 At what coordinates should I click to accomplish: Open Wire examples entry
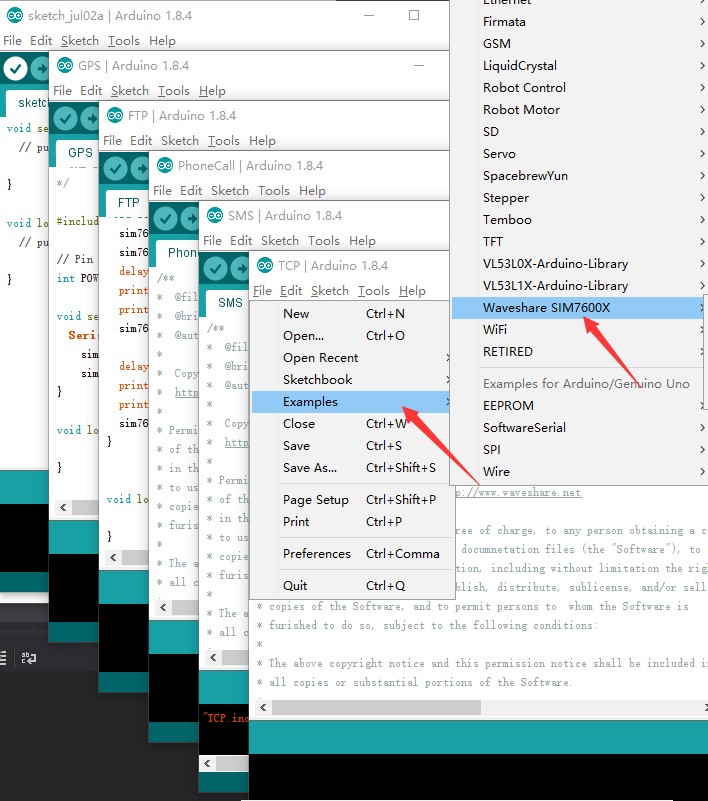click(579, 472)
